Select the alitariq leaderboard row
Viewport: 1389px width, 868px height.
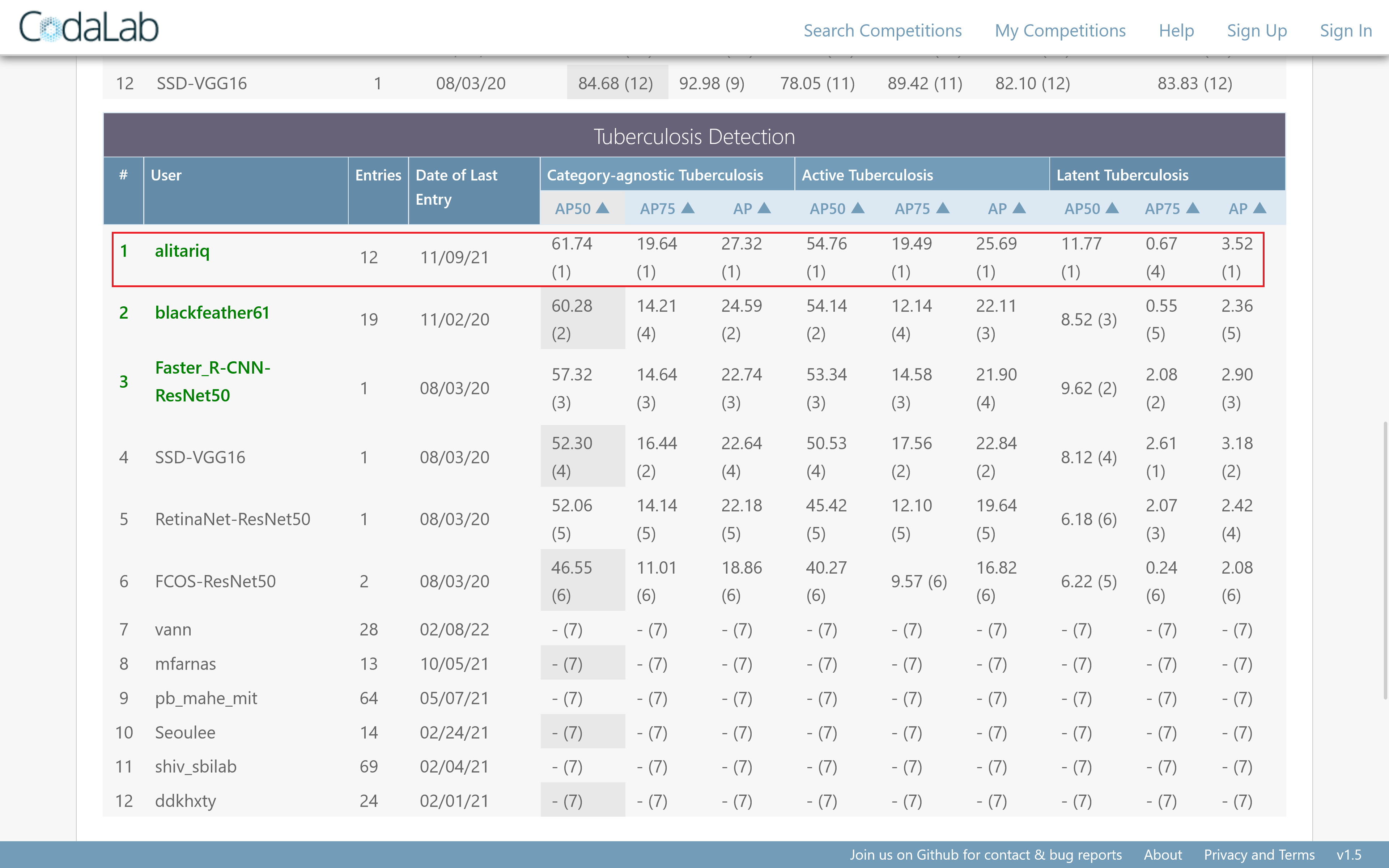coord(688,259)
